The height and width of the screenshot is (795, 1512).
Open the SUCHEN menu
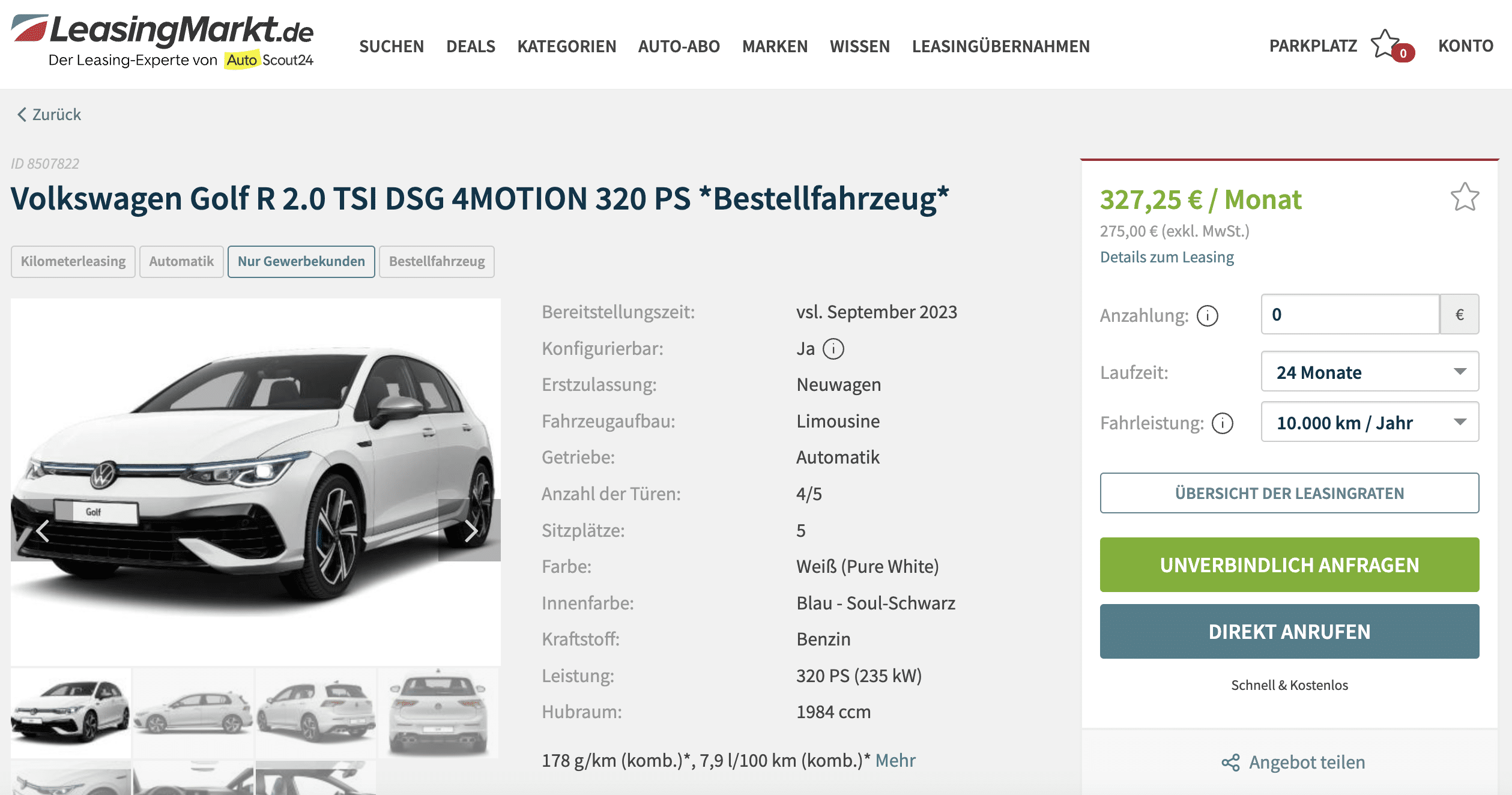click(x=392, y=46)
